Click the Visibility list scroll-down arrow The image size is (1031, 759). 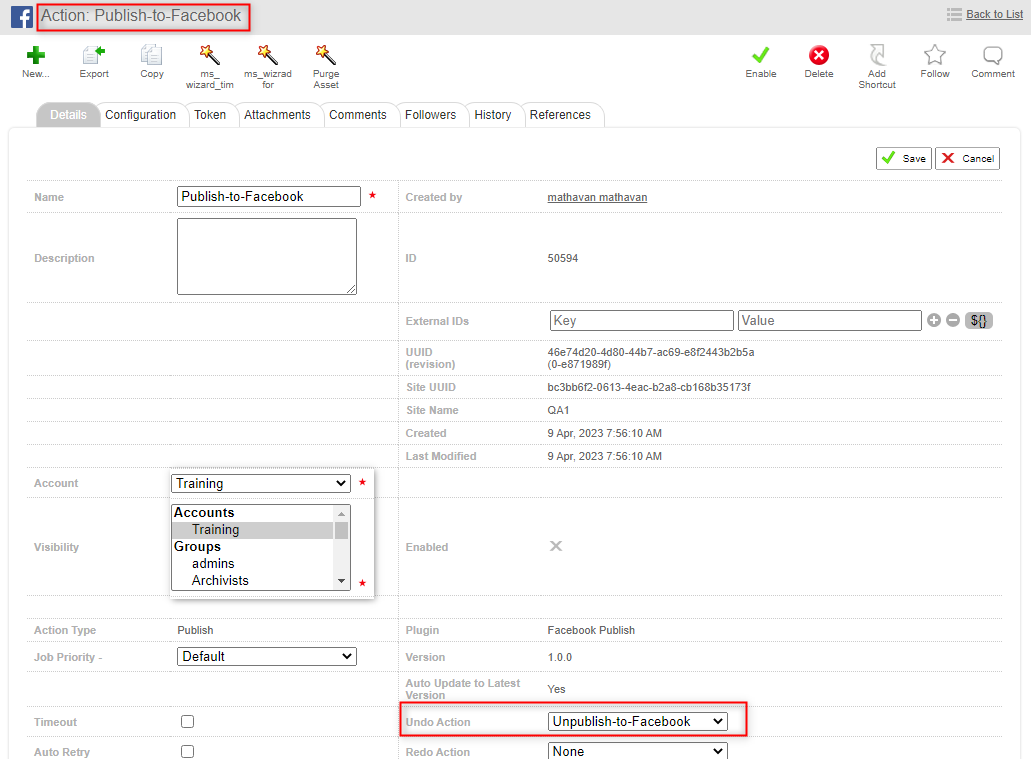341,581
